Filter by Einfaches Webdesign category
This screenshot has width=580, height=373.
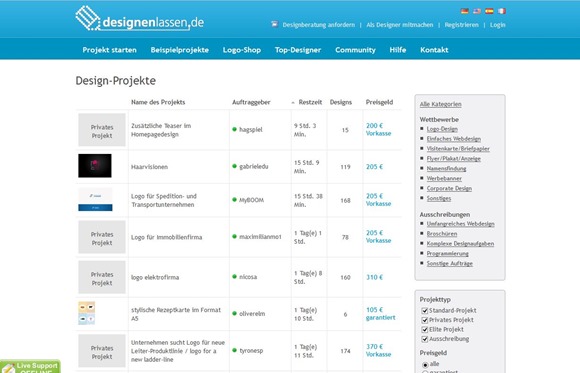pyautogui.click(x=453, y=139)
